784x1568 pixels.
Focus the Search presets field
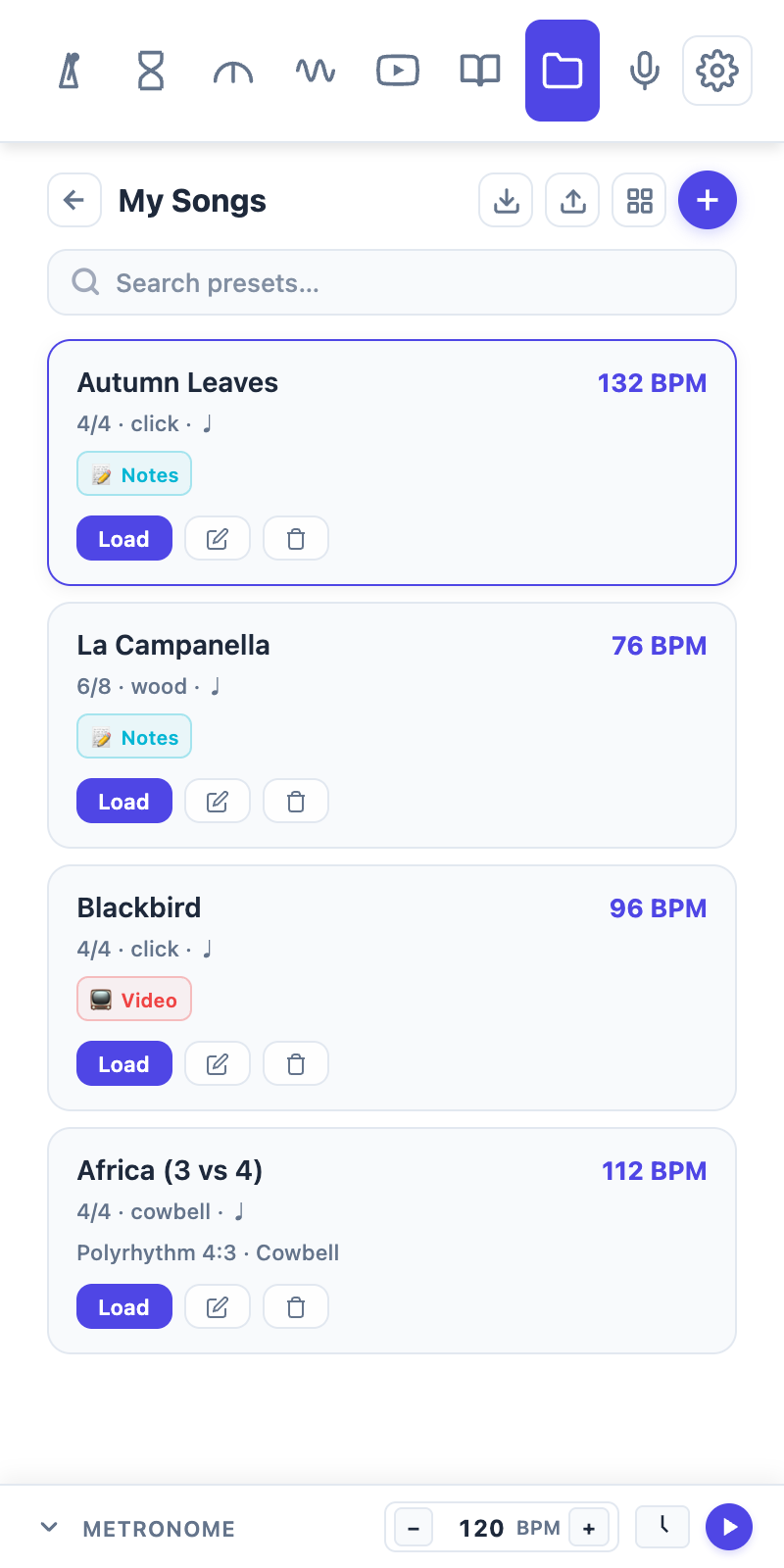(x=392, y=282)
